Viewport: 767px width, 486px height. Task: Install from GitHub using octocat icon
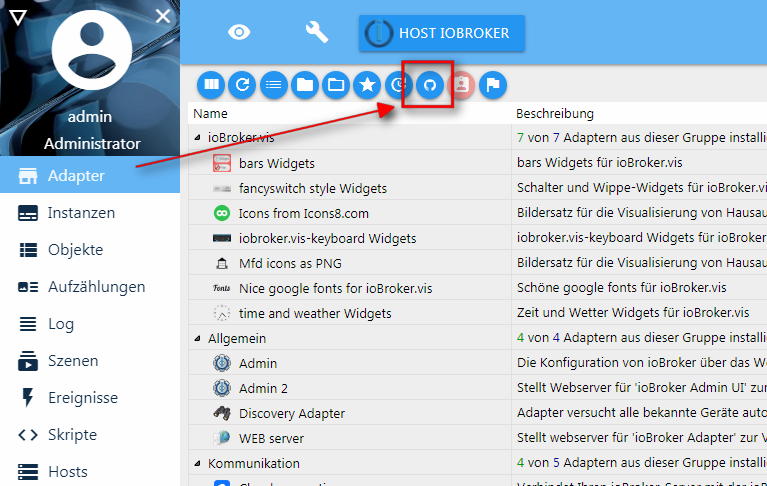tap(430, 85)
